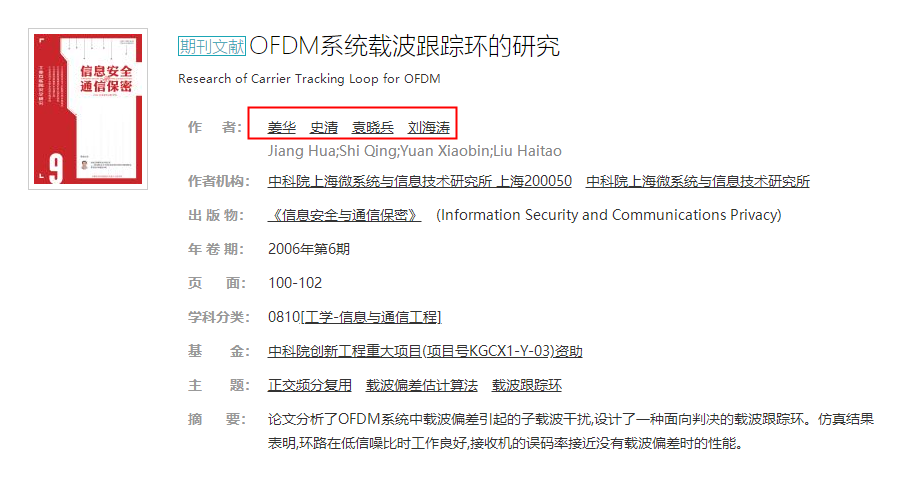Click the English names Jiang Hua;Shi Qing line

415,151
